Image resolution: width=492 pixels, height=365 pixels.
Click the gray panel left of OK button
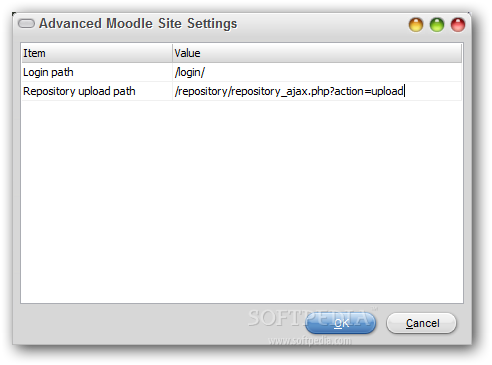coord(133,323)
